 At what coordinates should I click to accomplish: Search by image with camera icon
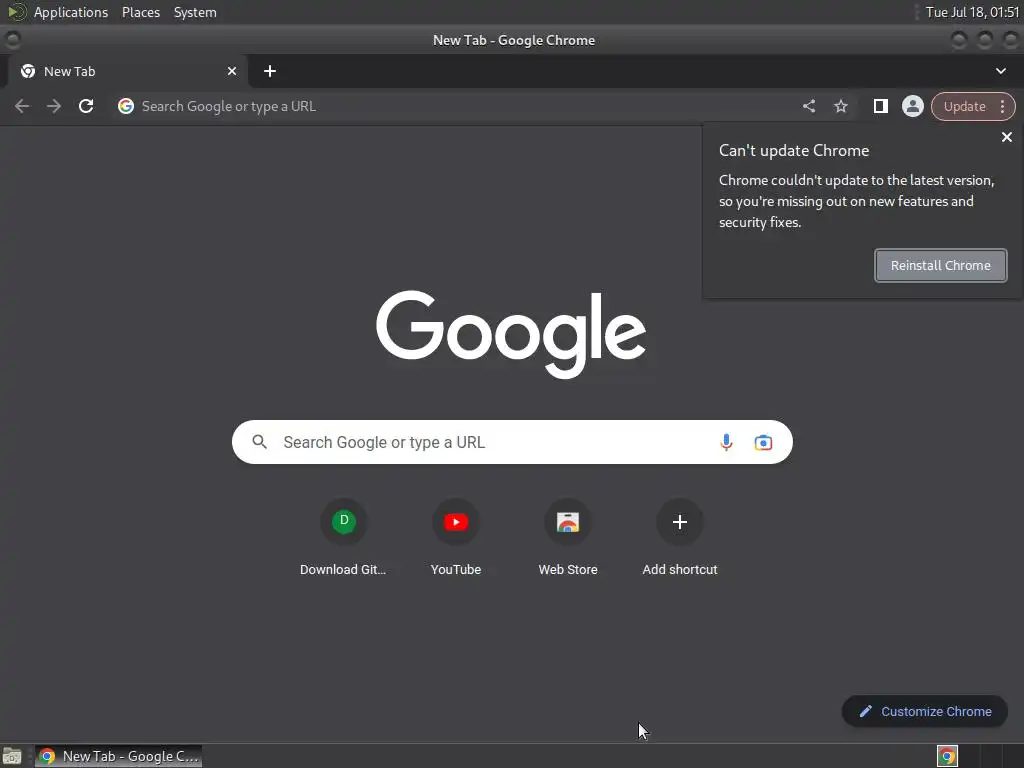[763, 442]
